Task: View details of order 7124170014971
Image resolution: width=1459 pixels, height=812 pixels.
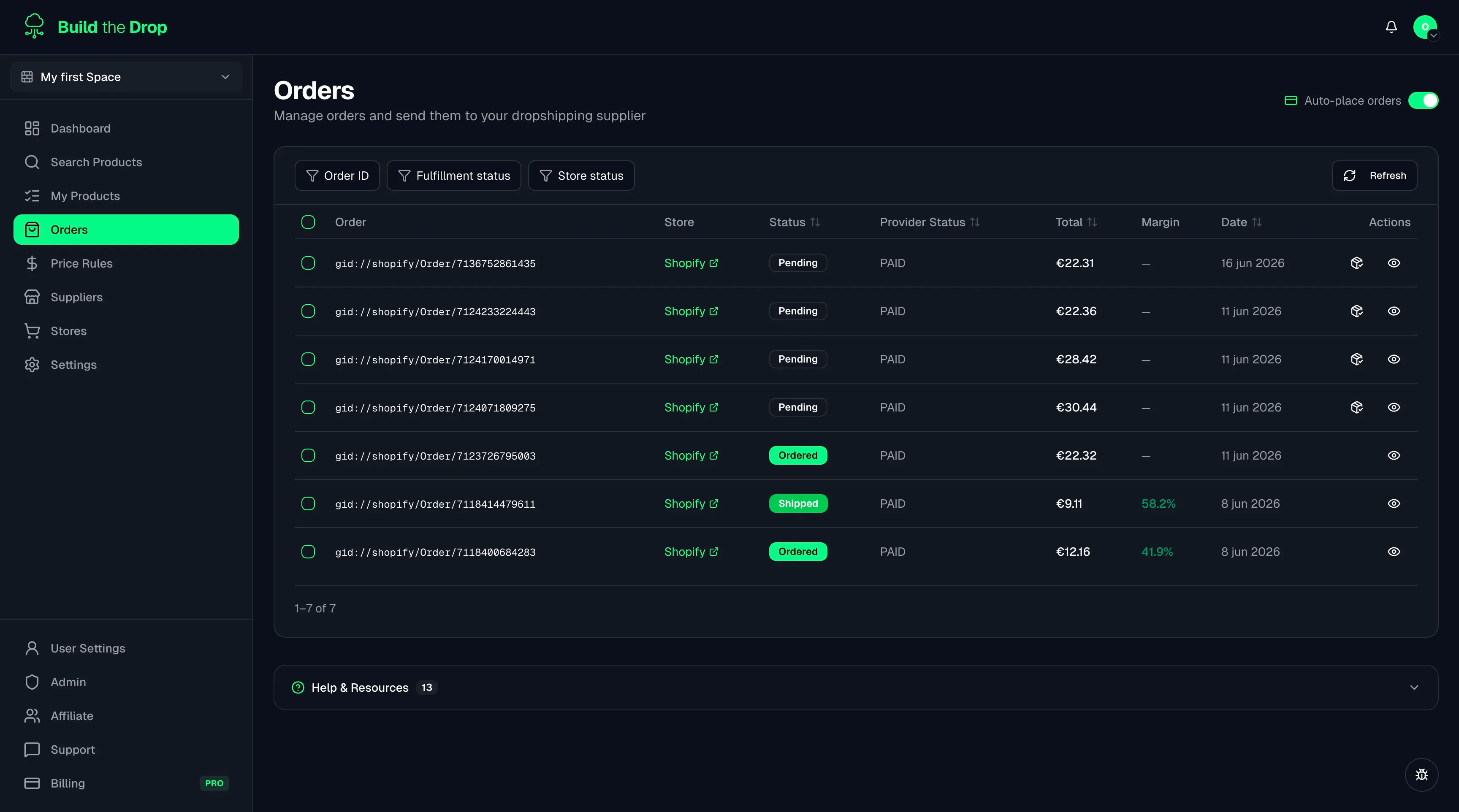Action: (x=1394, y=360)
